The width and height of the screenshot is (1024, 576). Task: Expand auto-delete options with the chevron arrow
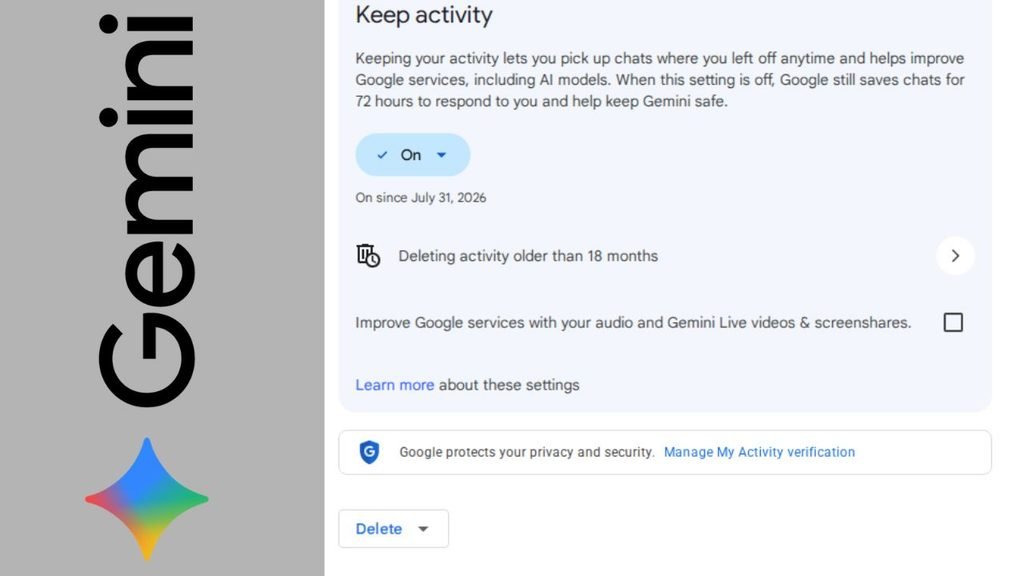point(955,255)
